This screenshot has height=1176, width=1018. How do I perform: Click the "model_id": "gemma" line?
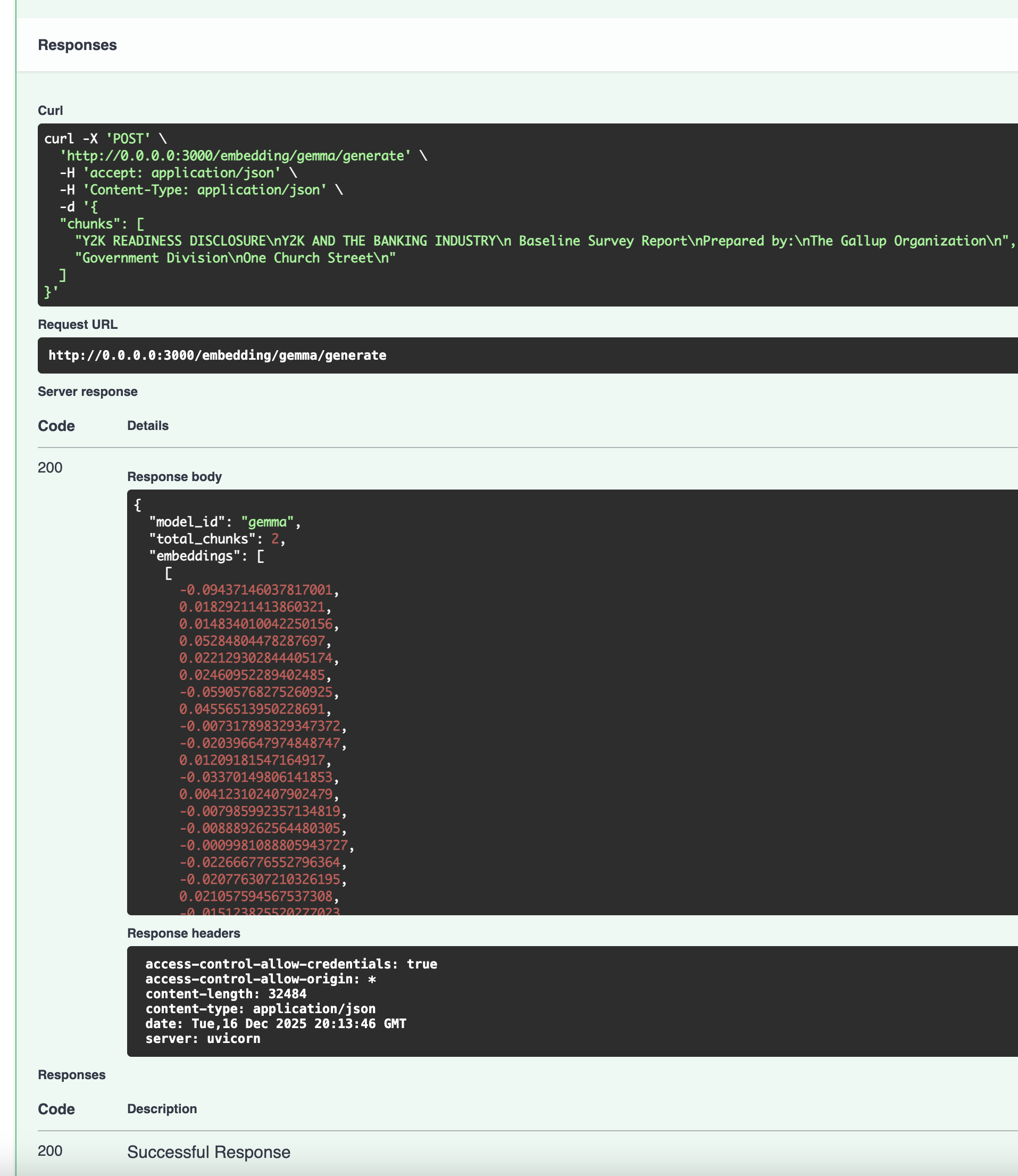[x=224, y=522]
